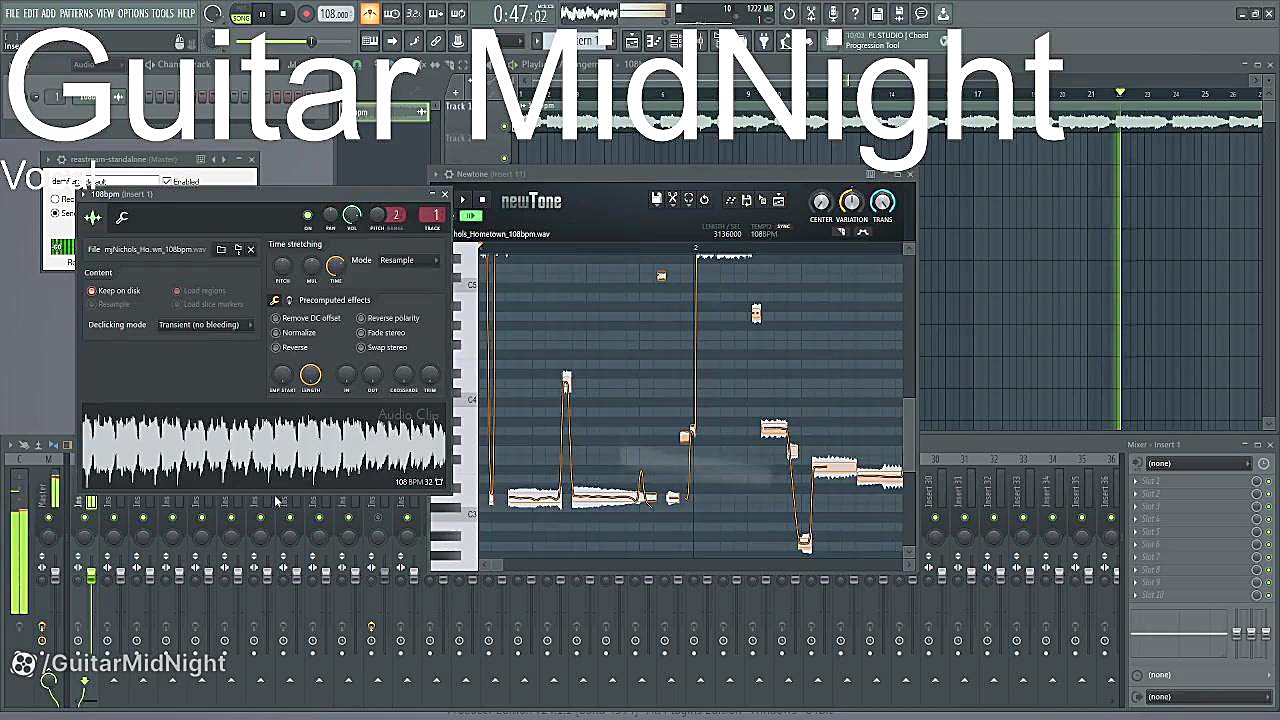Click the sampler waveform preview

pyautogui.click(x=264, y=448)
